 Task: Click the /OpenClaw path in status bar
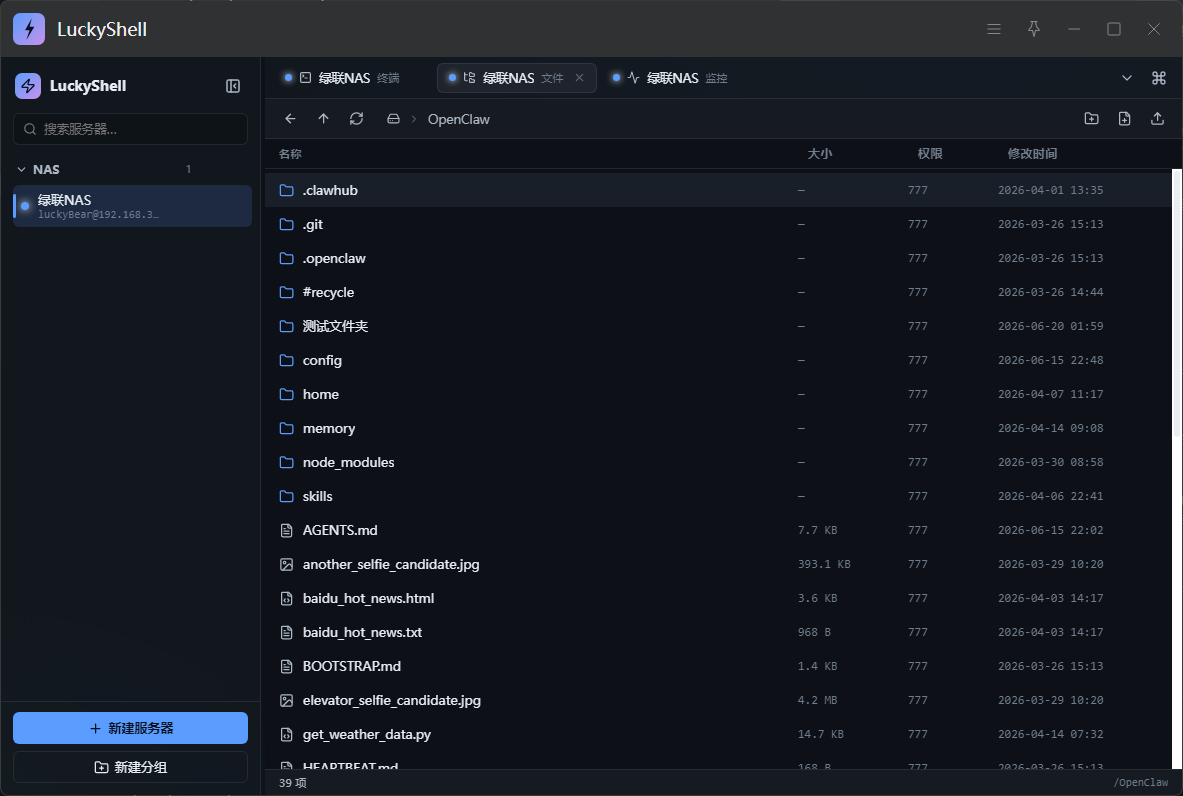coord(1140,783)
